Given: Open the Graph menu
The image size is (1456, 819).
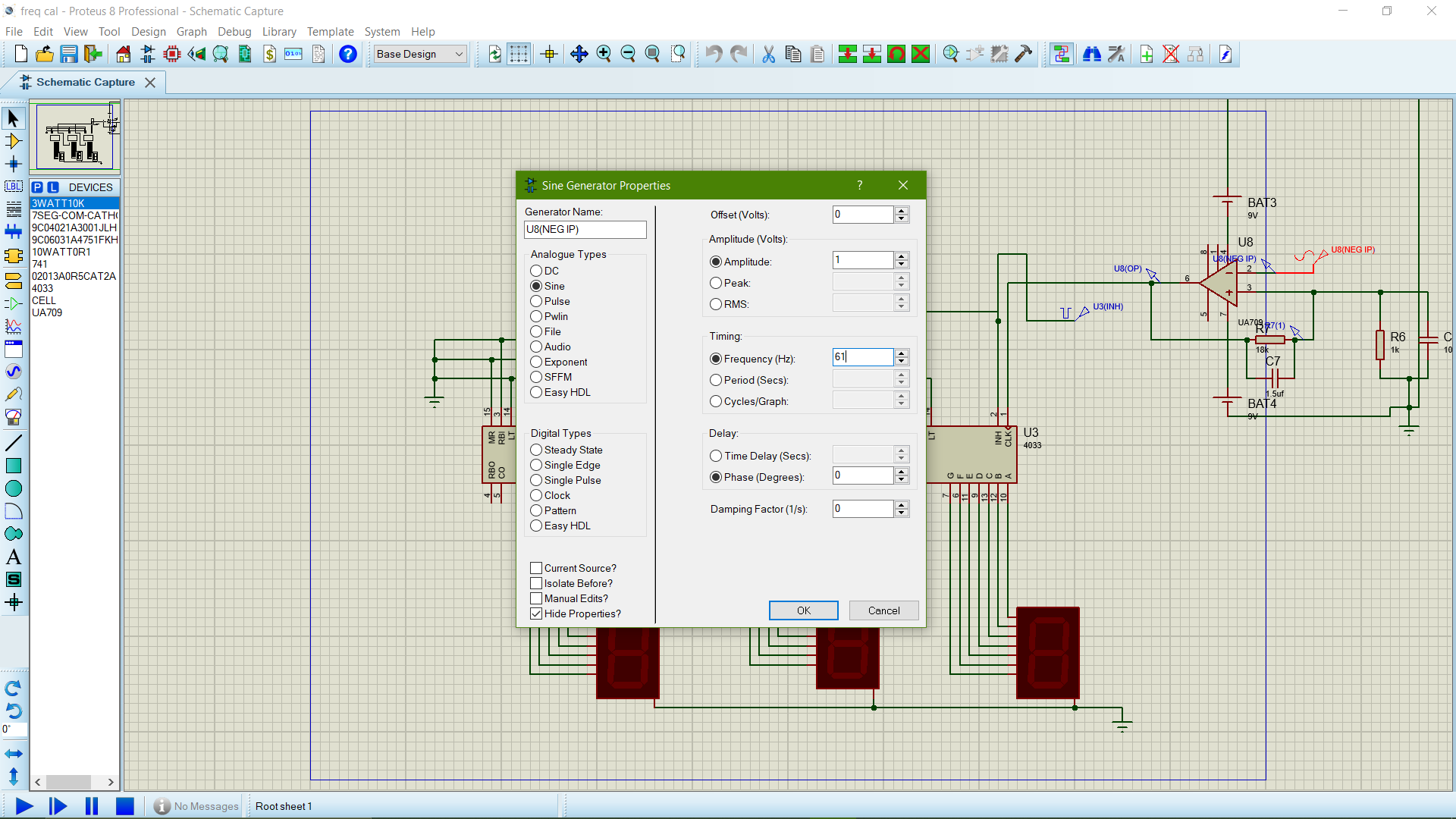Looking at the screenshot, I should 191,32.
